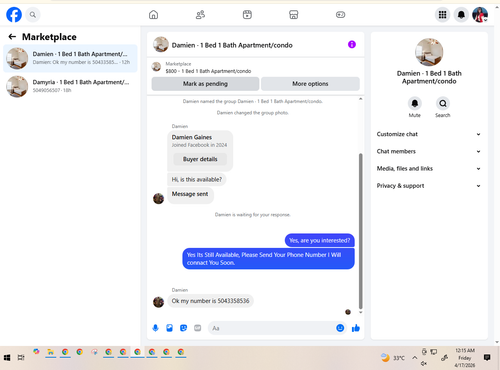This screenshot has width=500, height=370.
Task: Expand the Customize chat section
Action: pos(429,134)
